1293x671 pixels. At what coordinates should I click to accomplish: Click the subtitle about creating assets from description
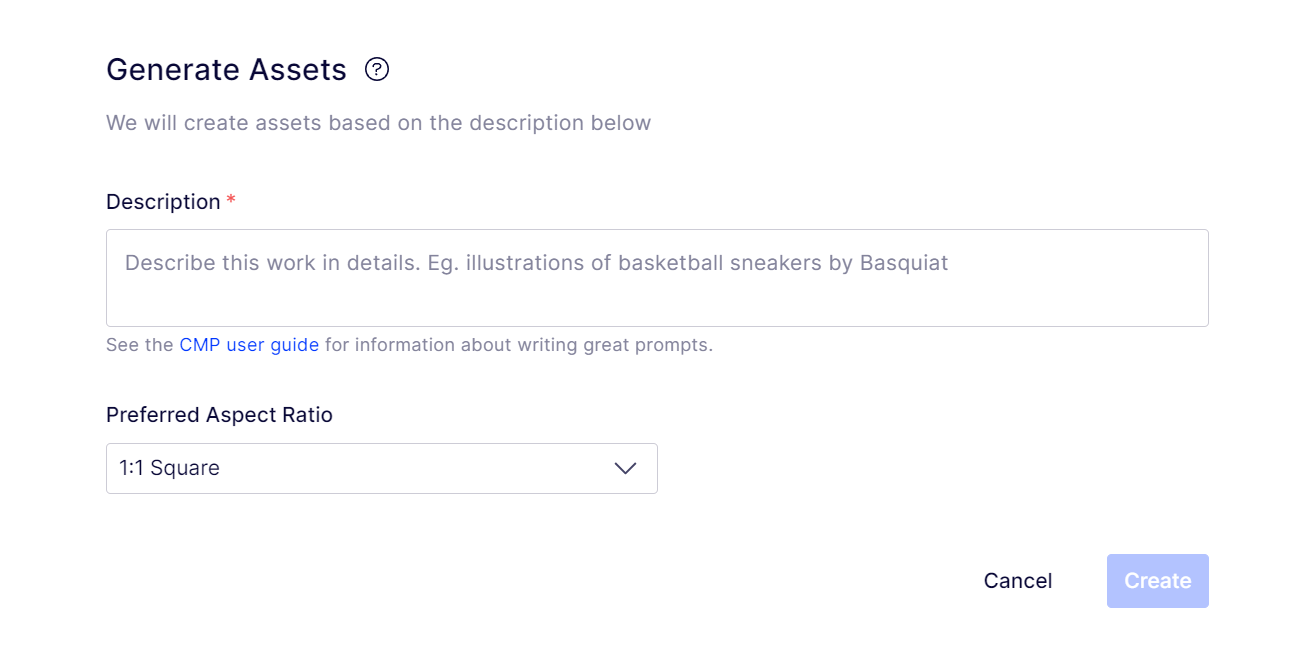[379, 123]
